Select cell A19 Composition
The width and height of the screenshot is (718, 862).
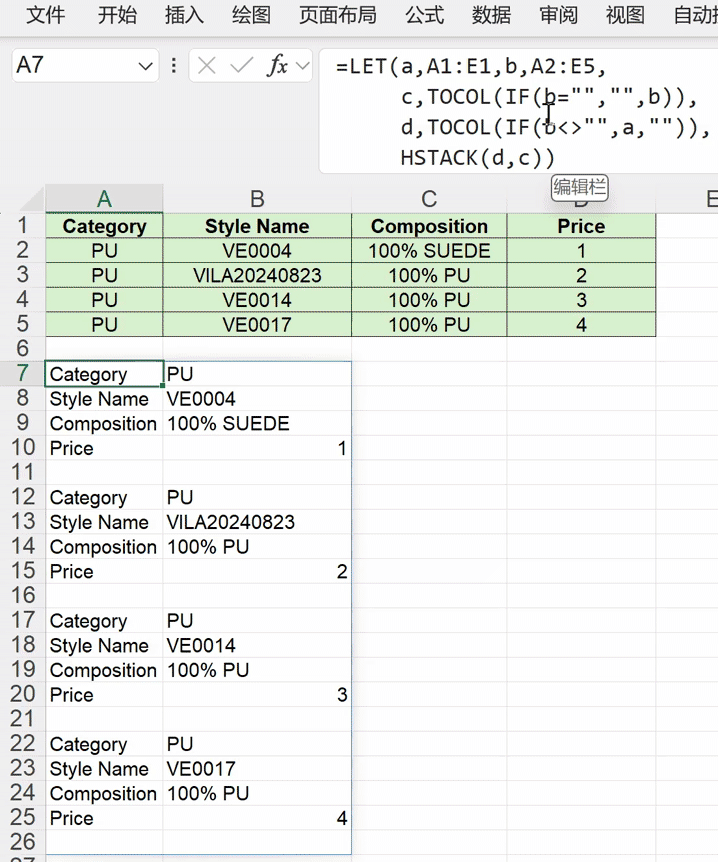click(x=104, y=670)
